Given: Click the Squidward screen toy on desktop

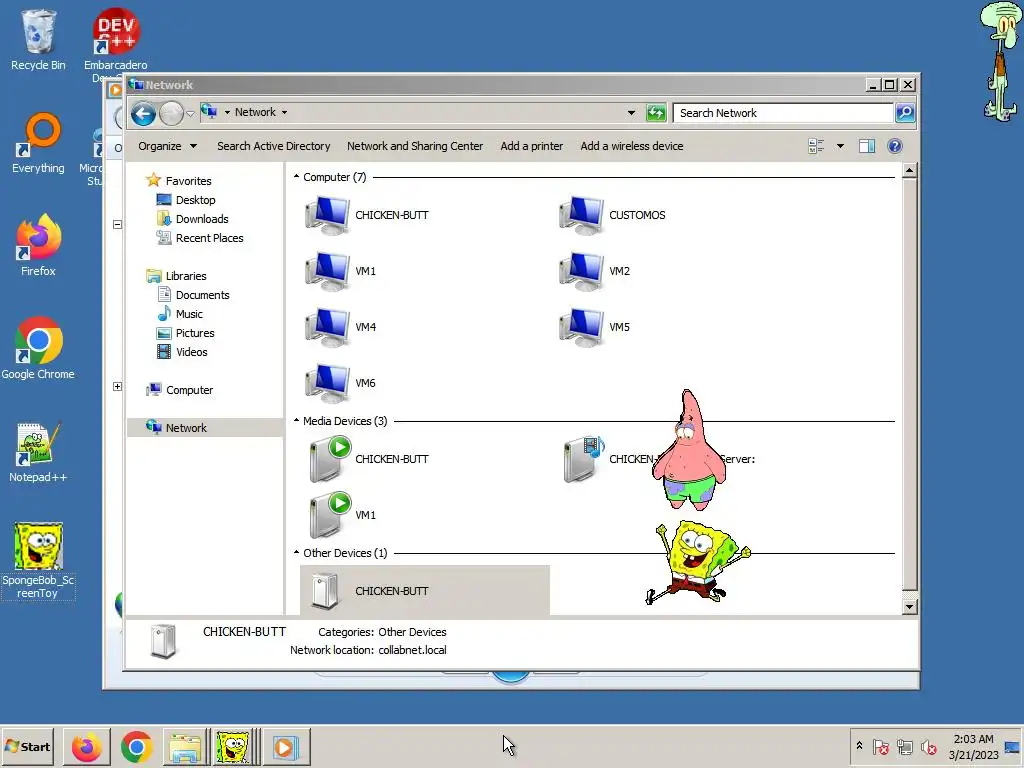Looking at the screenshot, I should point(1000,60).
